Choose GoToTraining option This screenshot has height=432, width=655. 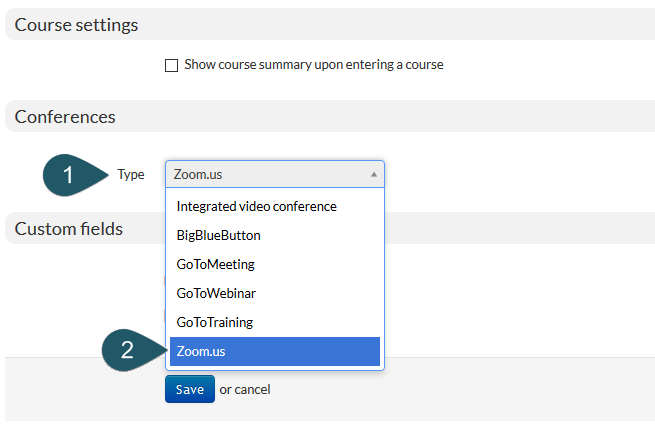point(275,322)
